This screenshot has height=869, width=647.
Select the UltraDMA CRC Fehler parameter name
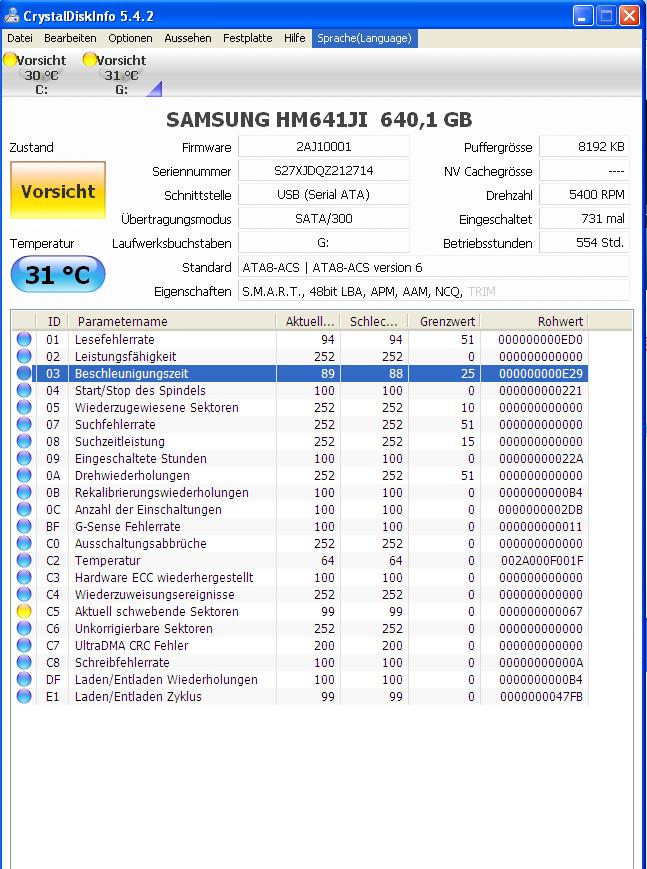[131, 645]
